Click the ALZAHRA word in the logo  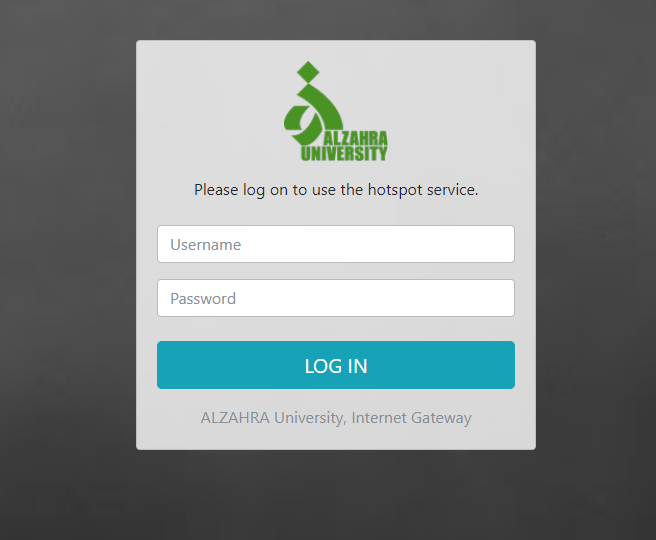pyautogui.click(x=356, y=138)
